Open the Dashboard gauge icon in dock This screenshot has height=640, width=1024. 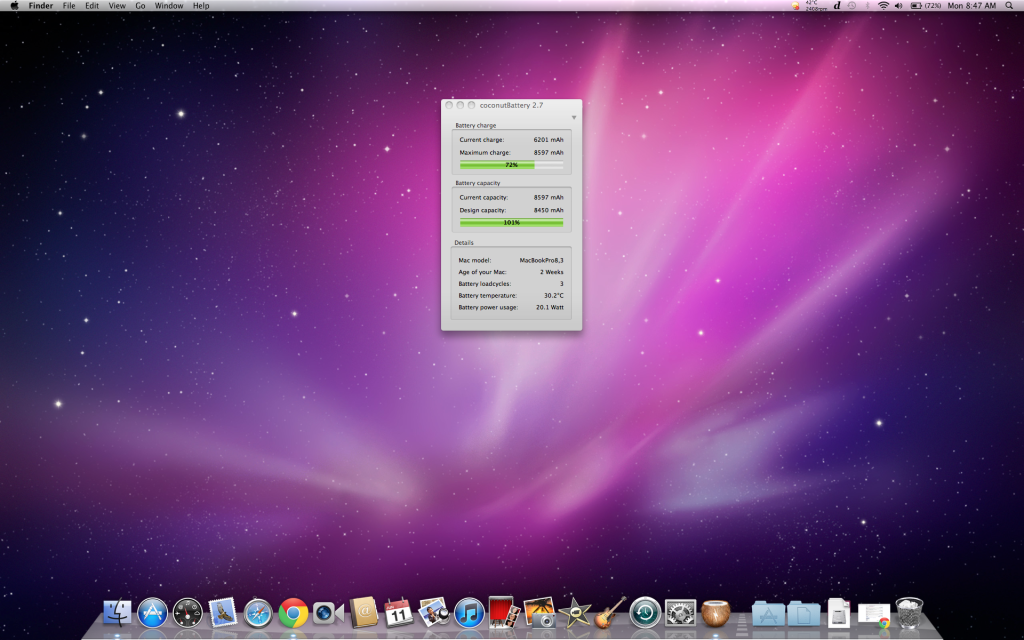coord(187,614)
